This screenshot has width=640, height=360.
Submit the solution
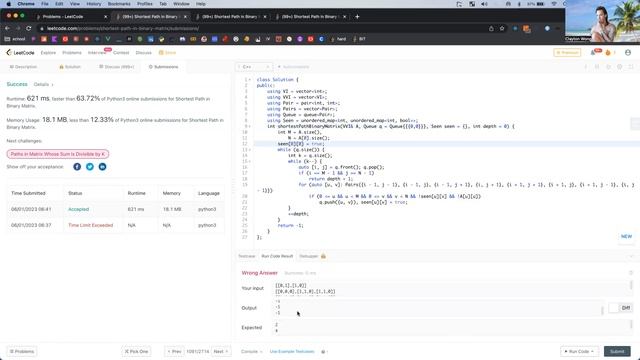(x=617, y=351)
